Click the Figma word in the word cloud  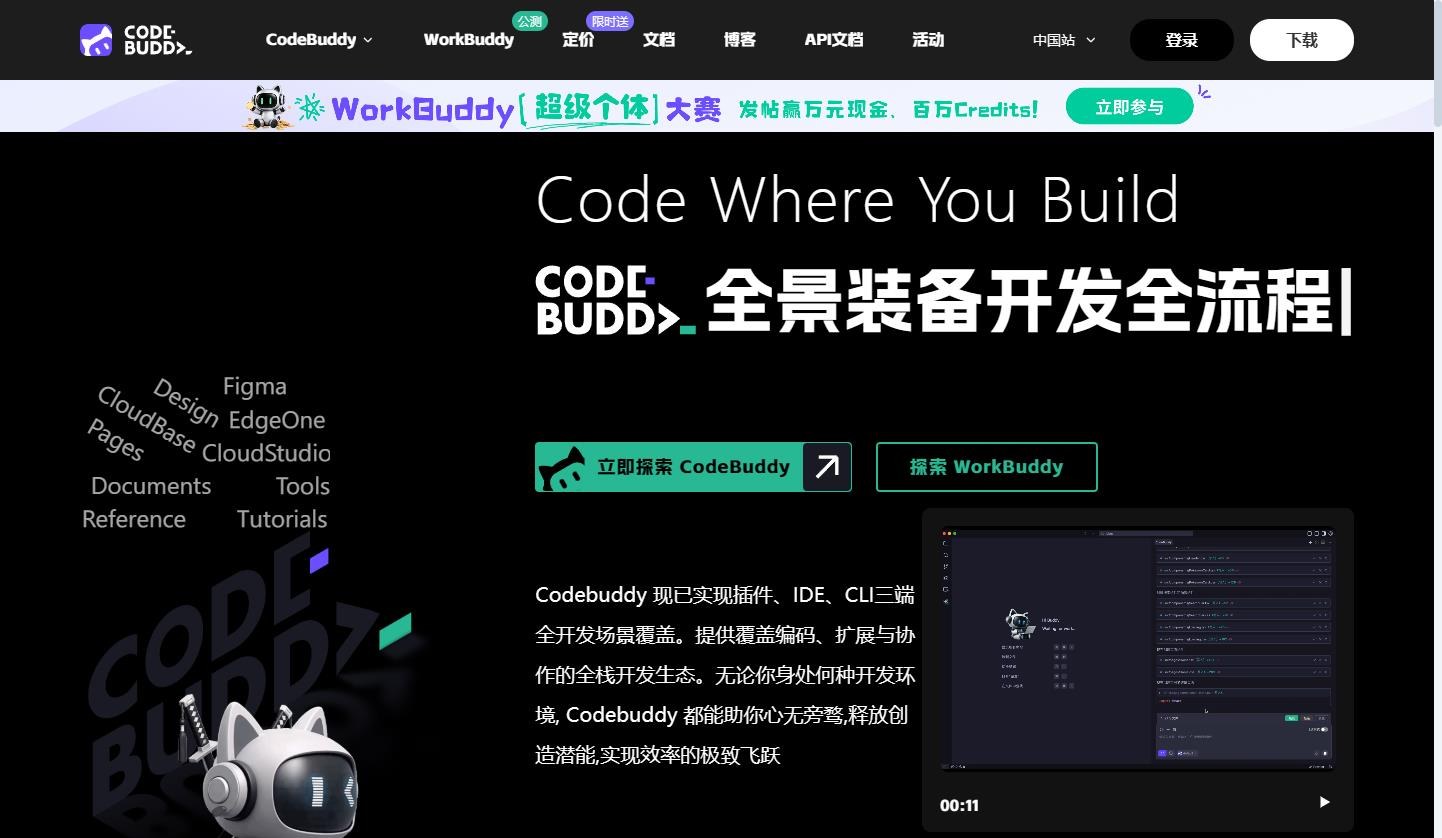[255, 386]
